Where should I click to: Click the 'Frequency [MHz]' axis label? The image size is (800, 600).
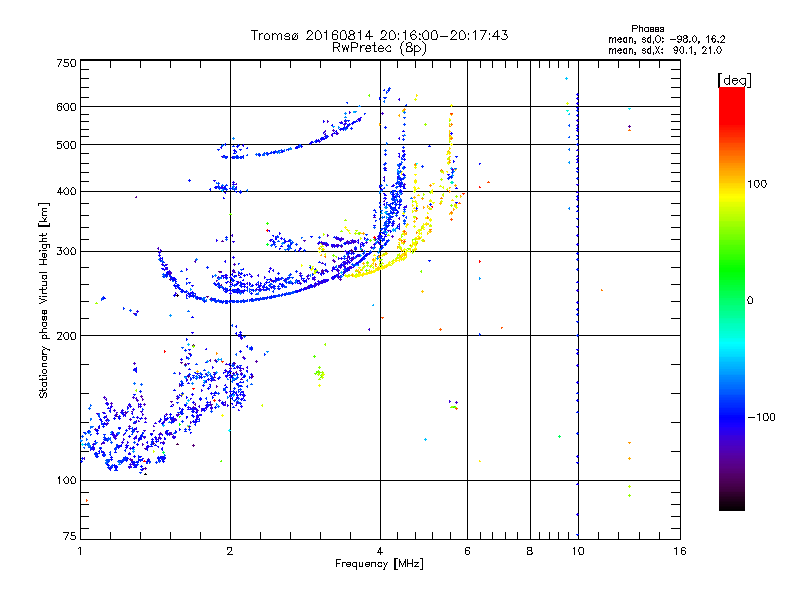tap(379, 564)
